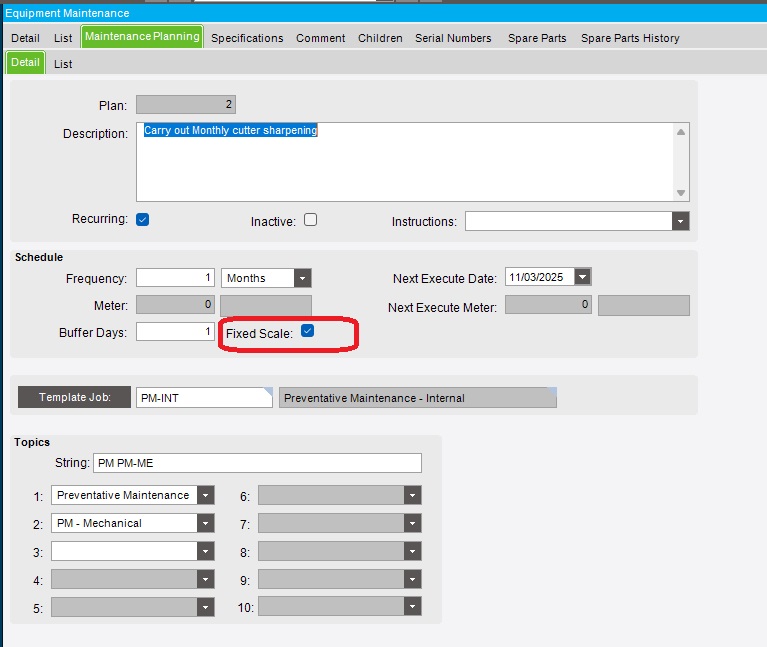This screenshot has height=647, width=767.
Task: Click the Plan number field
Action: [186, 104]
